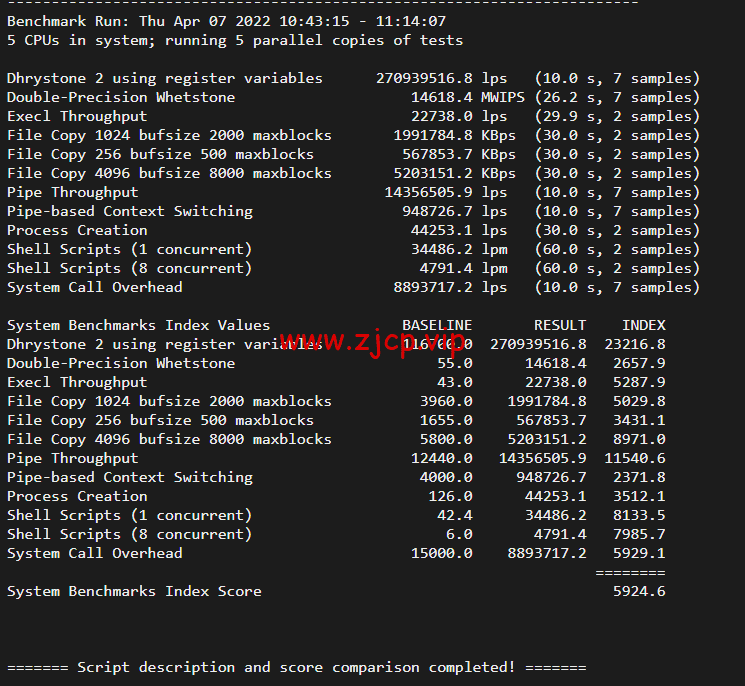This screenshot has width=745, height=686.
Task: Click index value 3431.1
Action: (639, 420)
